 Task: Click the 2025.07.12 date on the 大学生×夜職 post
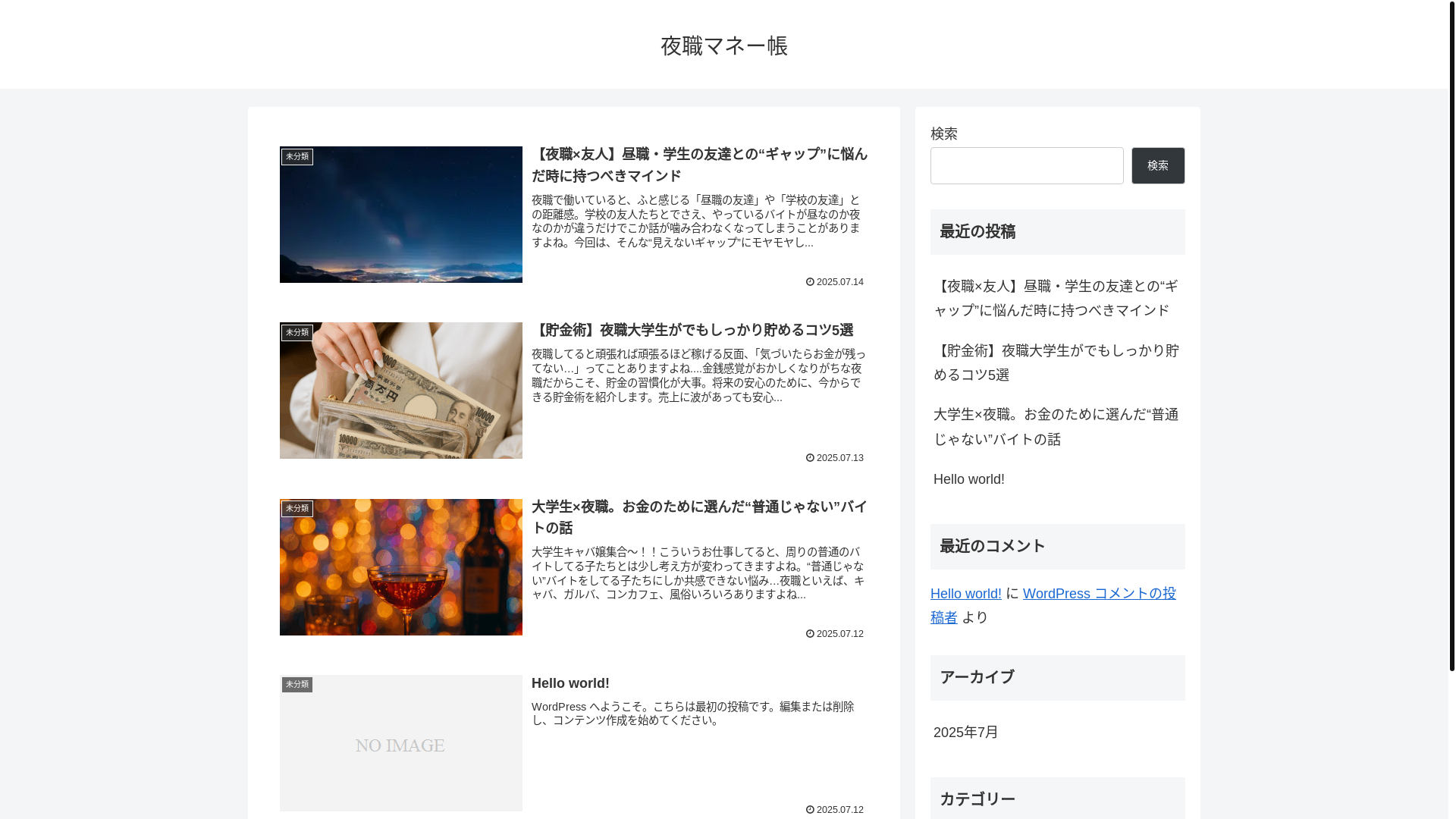[x=835, y=634]
